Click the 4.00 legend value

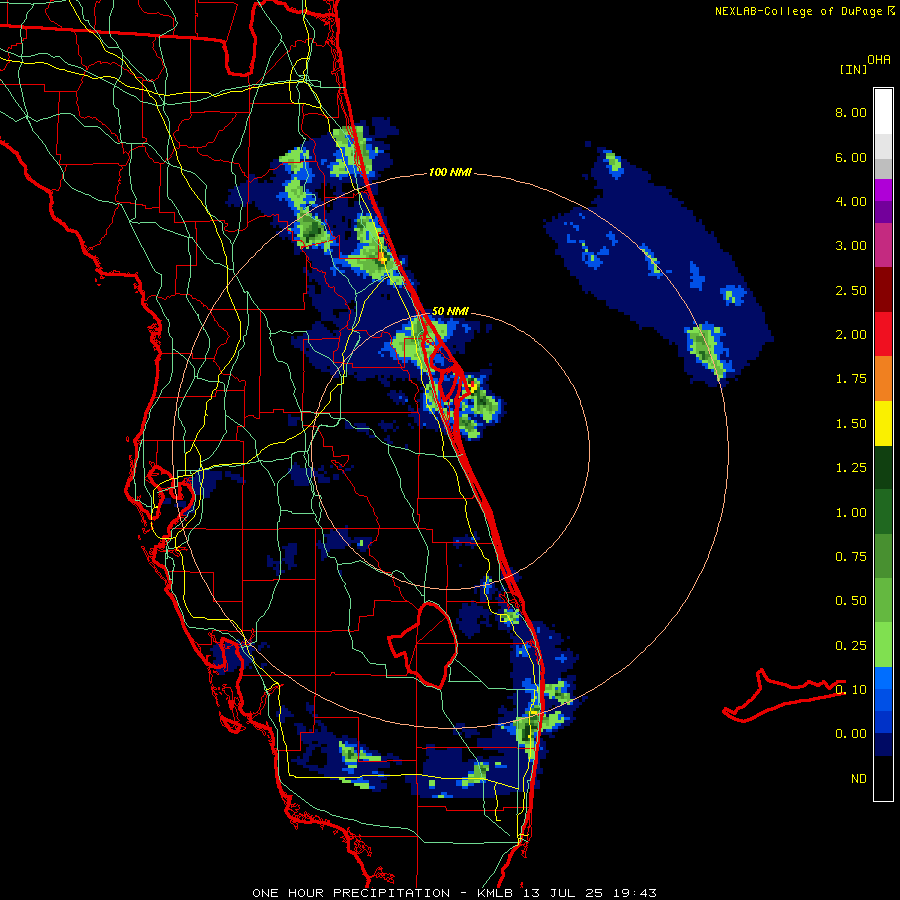(x=851, y=201)
